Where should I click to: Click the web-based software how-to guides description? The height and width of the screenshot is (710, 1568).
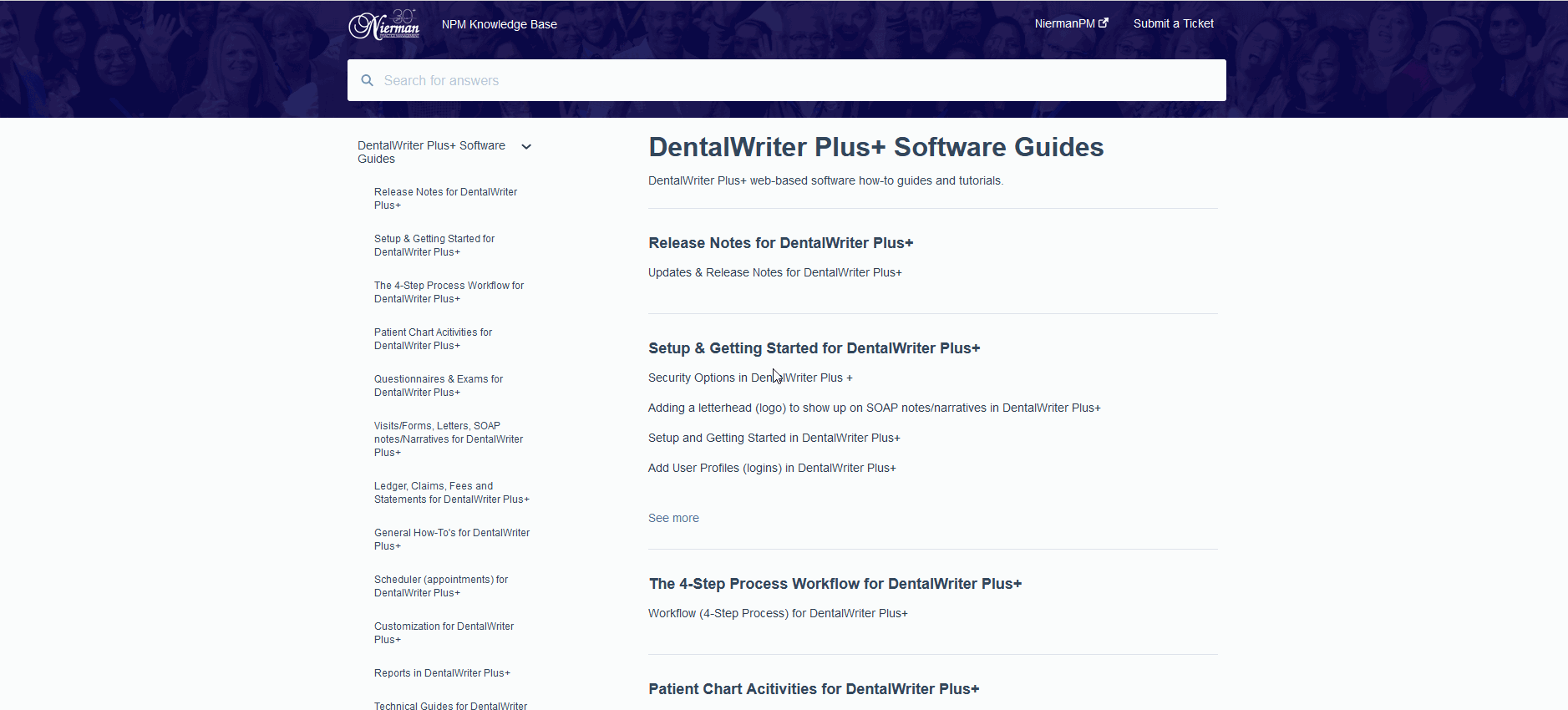tap(825, 180)
